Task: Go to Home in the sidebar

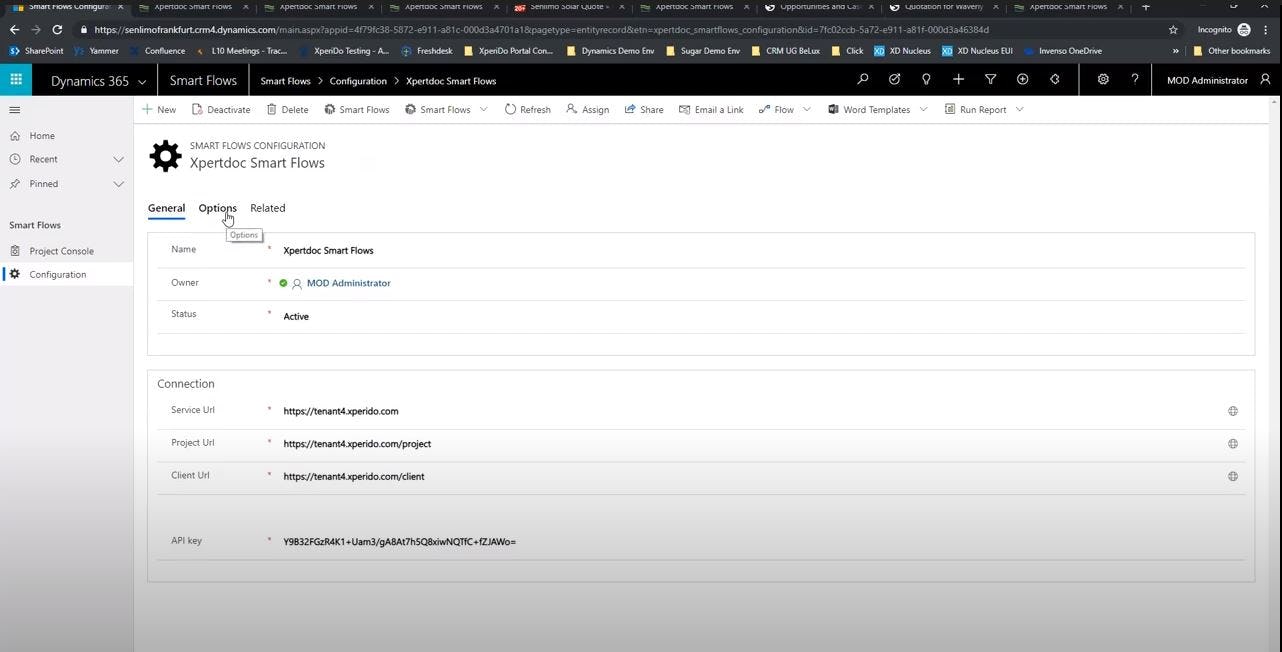Action: pos(42,136)
